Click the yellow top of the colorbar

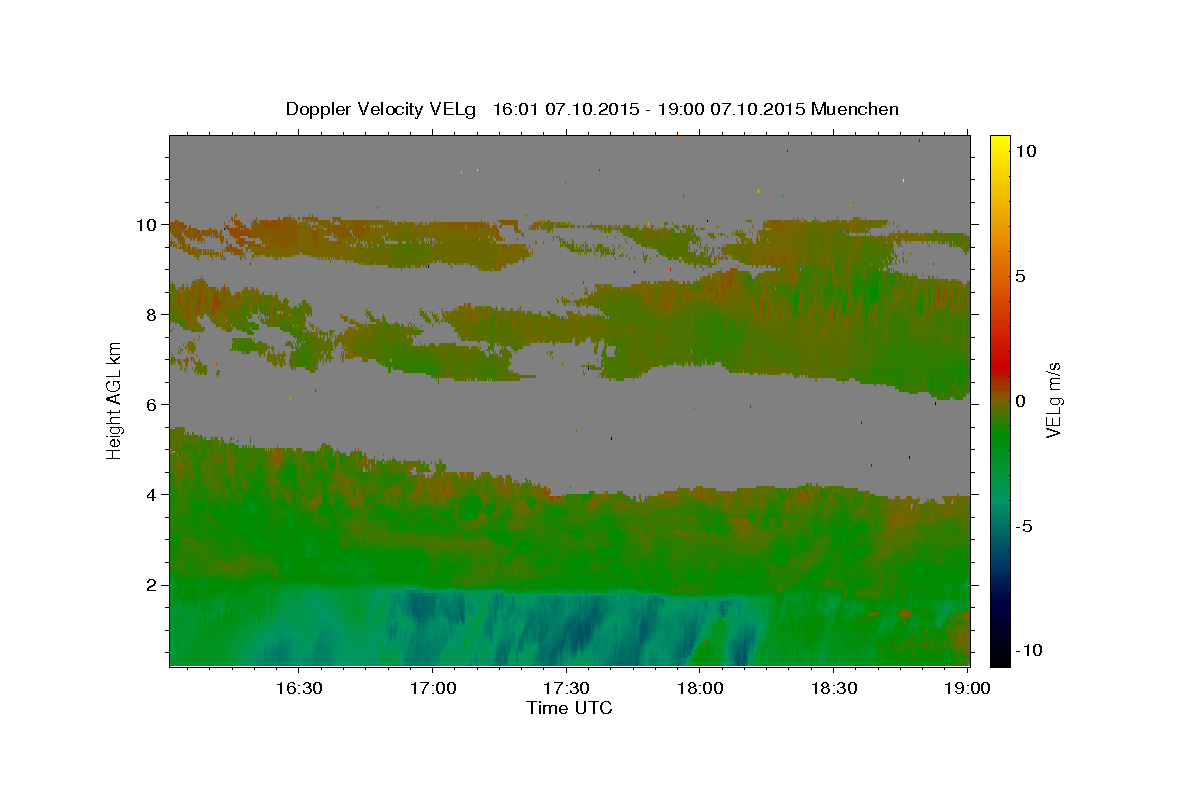999,143
